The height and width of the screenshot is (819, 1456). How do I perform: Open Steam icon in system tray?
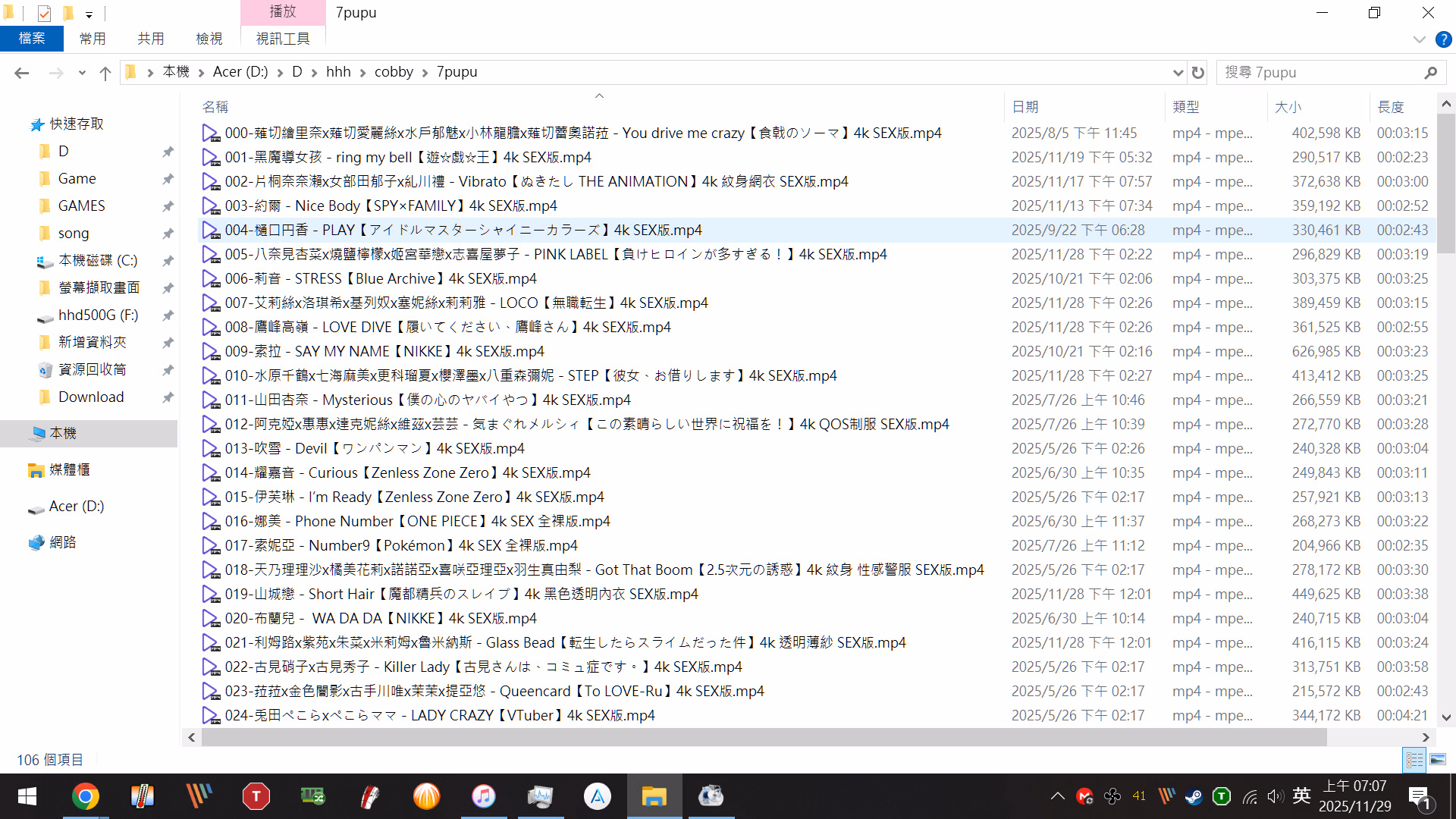click(1194, 797)
